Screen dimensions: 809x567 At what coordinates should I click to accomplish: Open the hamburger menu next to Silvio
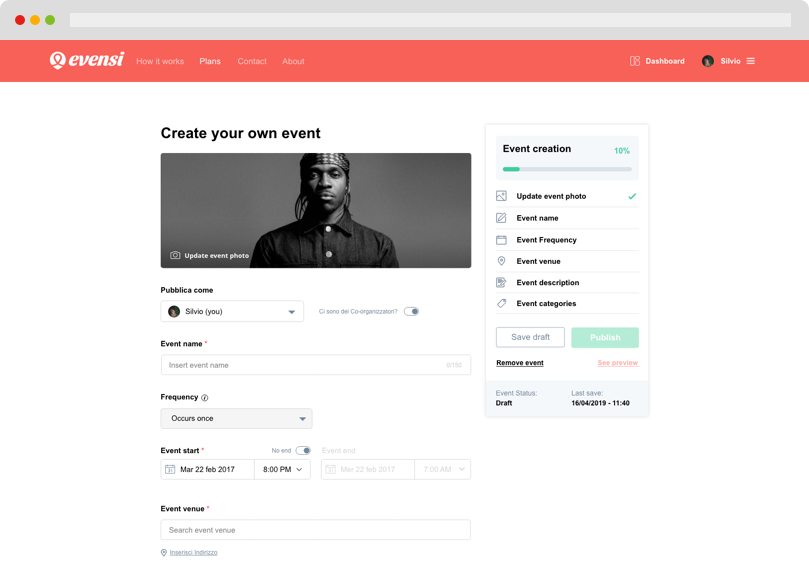(751, 61)
